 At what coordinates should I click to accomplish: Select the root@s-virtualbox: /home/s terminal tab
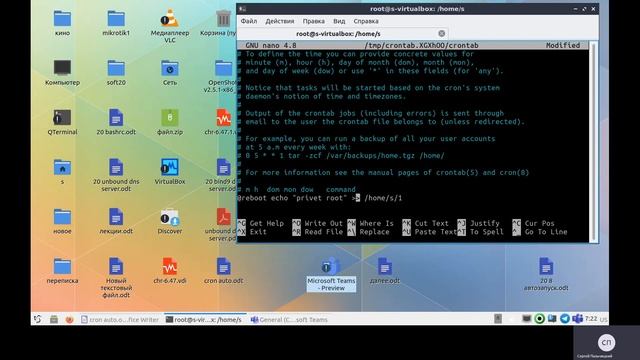(338, 34)
